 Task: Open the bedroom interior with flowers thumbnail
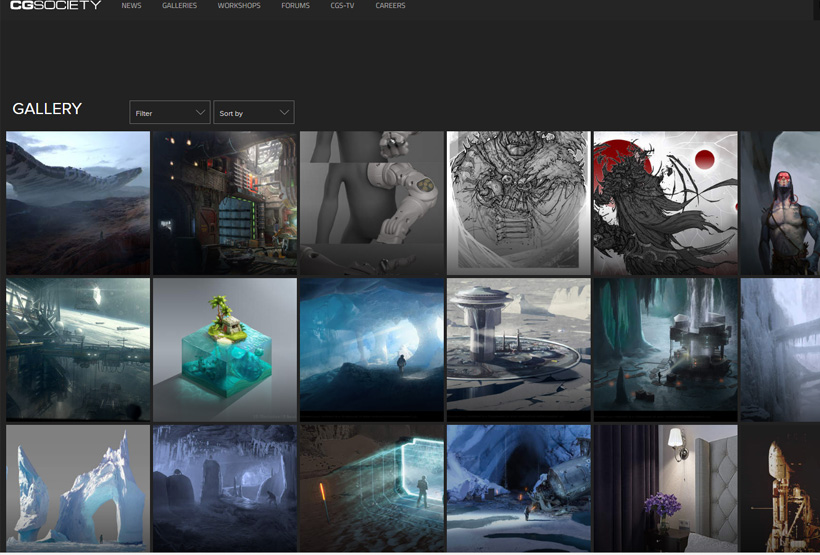tap(666, 488)
